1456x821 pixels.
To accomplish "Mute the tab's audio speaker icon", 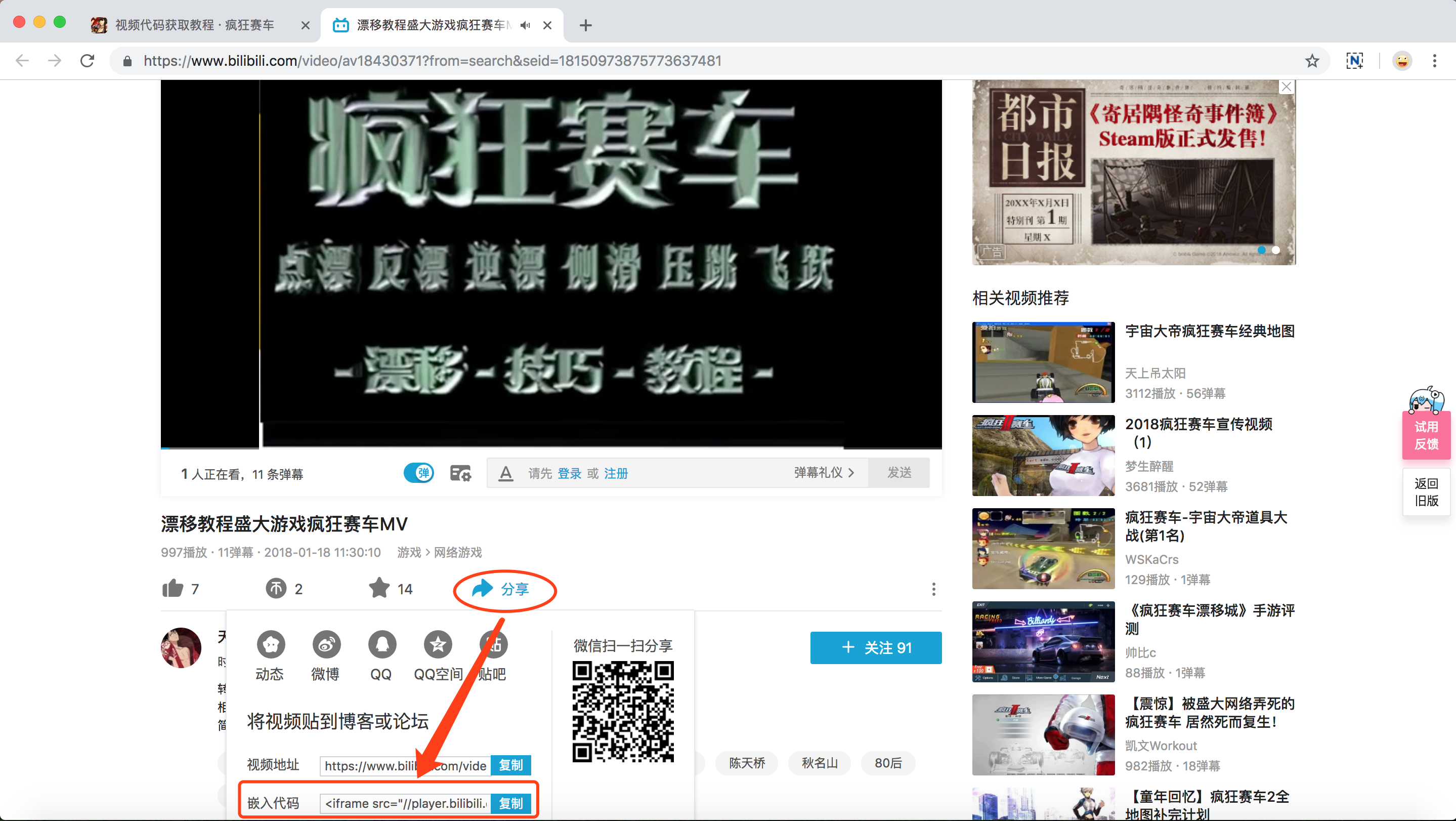I will tap(526, 25).
